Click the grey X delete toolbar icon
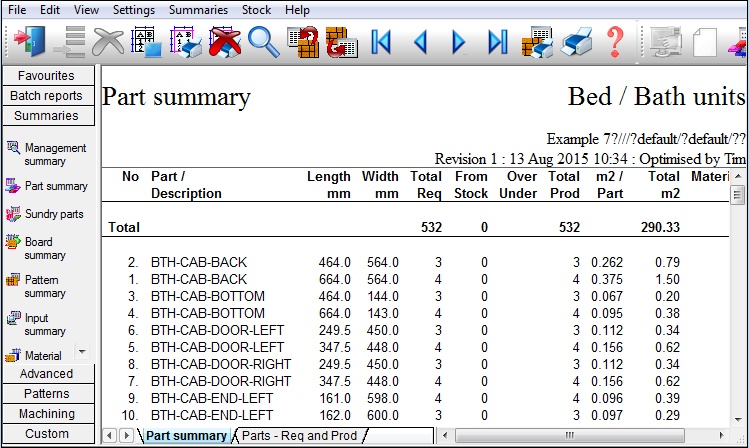749x448 pixels. 108,42
